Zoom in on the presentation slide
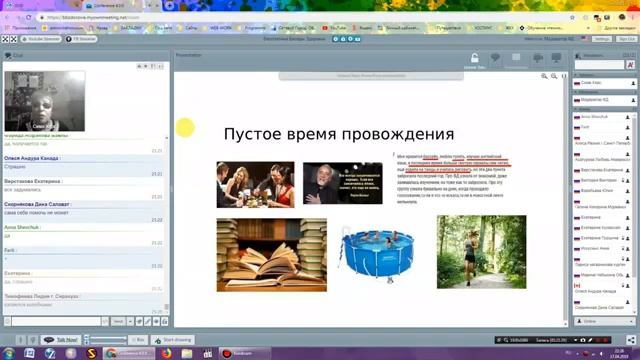640x360 pixels. (544, 76)
